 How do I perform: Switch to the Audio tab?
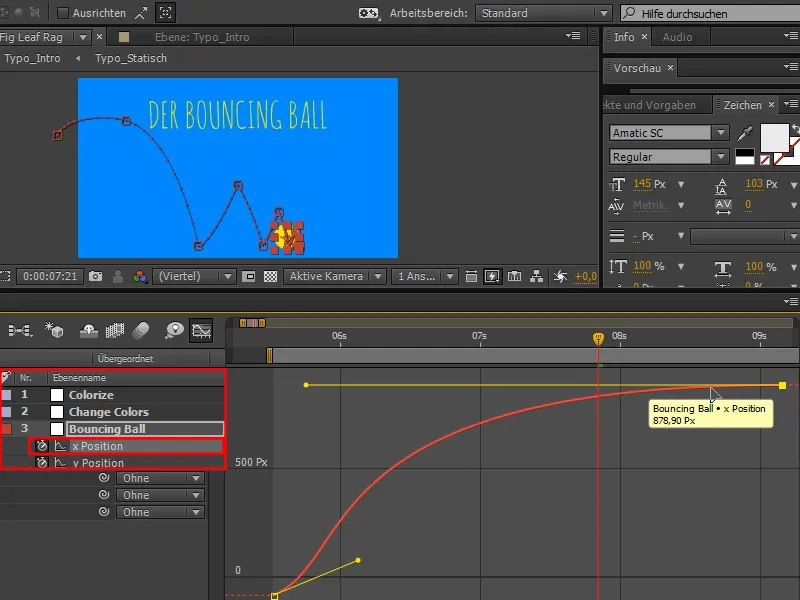(x=677, y=37)
